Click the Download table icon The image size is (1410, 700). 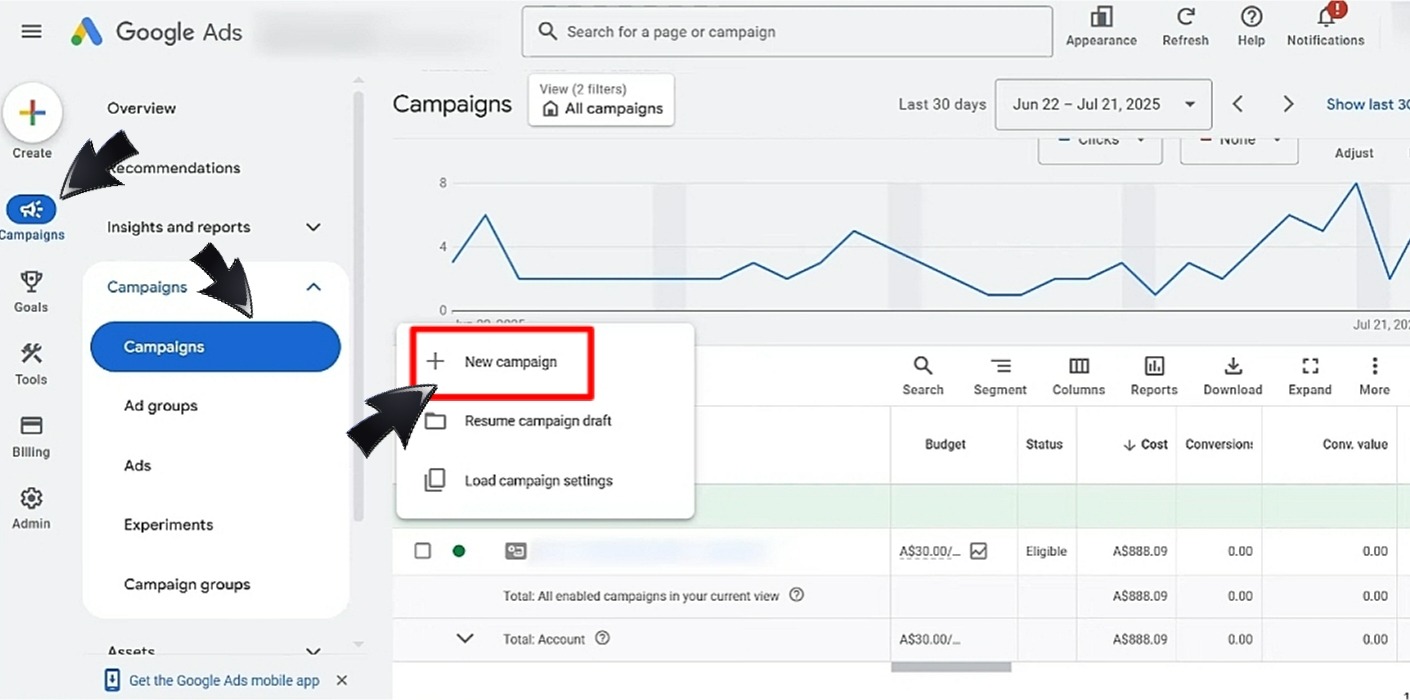[1232, 367]
